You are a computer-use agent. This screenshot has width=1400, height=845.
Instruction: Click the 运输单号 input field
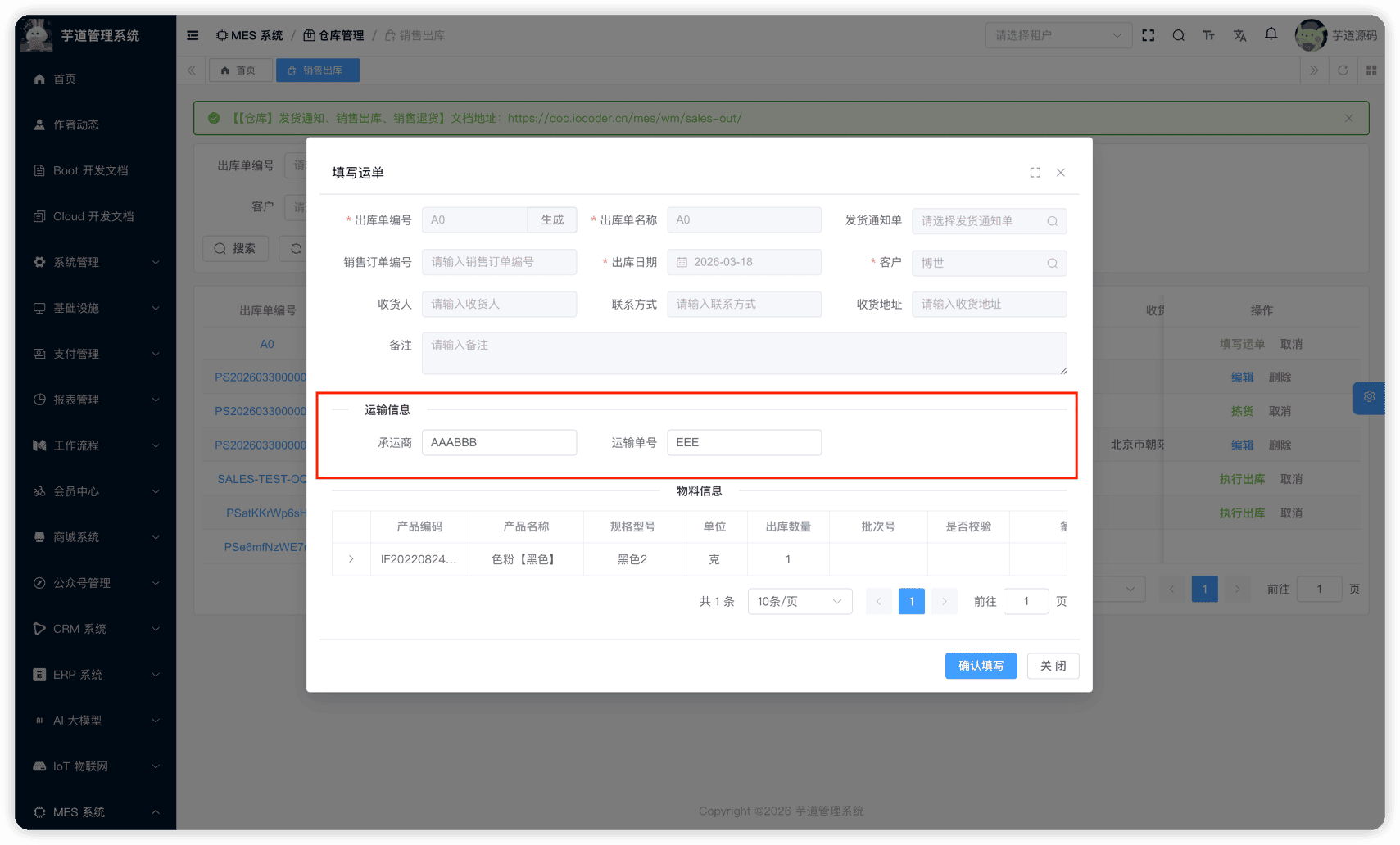743,442
